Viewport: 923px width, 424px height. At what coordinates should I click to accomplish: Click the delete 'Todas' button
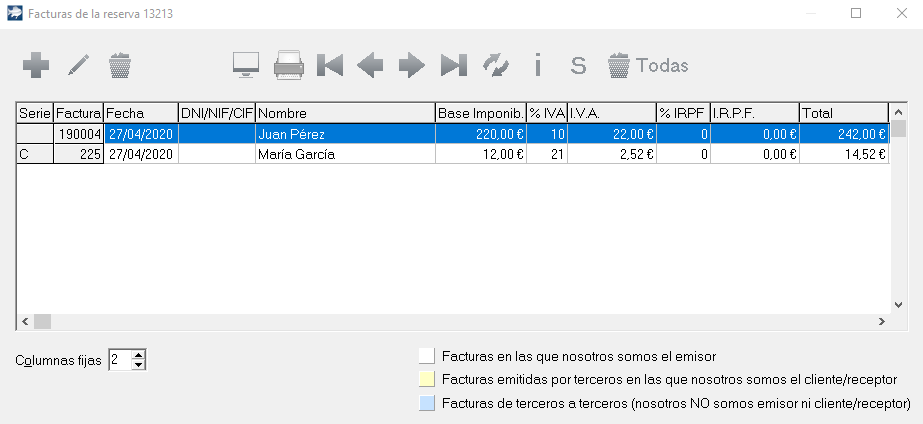tap(648, 66)
